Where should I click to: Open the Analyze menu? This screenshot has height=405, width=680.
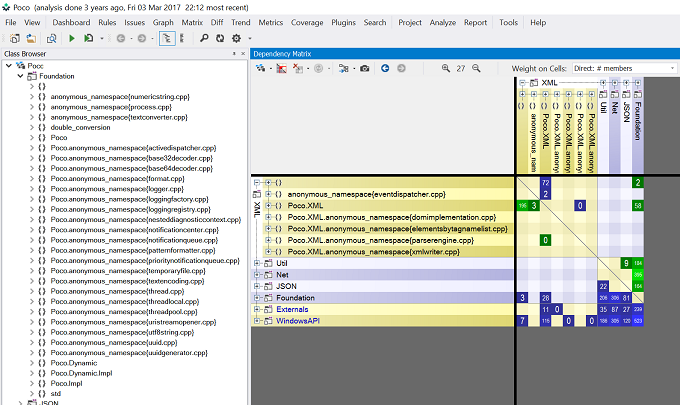(x=442, y=23)
